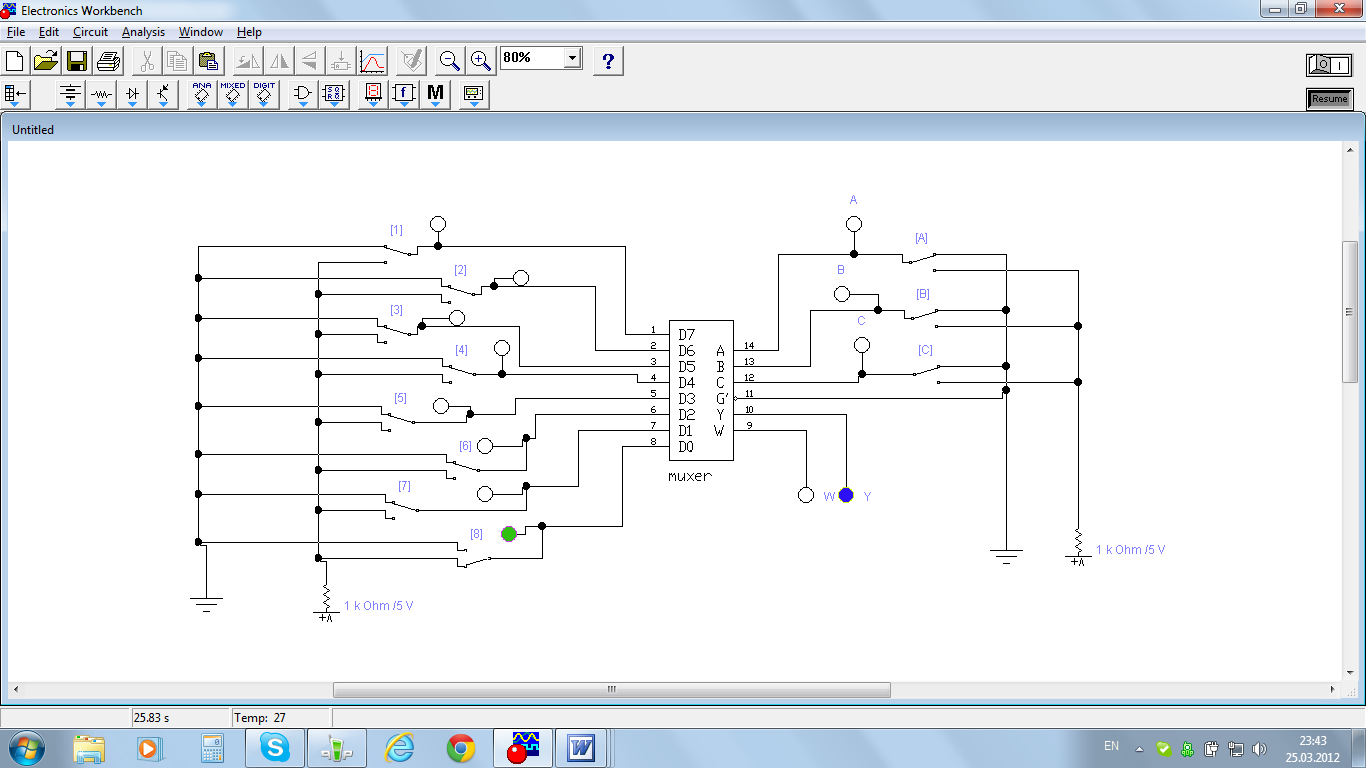
Task: Click the Untitled circuit window title
Action: point(33,130)
